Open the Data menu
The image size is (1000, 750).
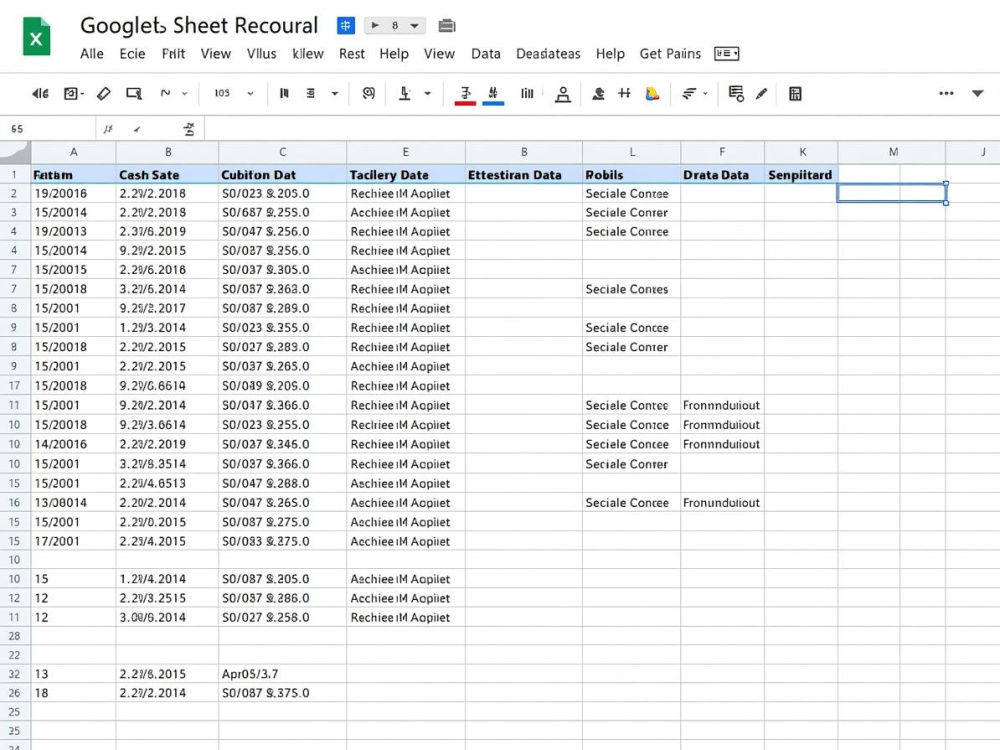[x=486, y=54]
